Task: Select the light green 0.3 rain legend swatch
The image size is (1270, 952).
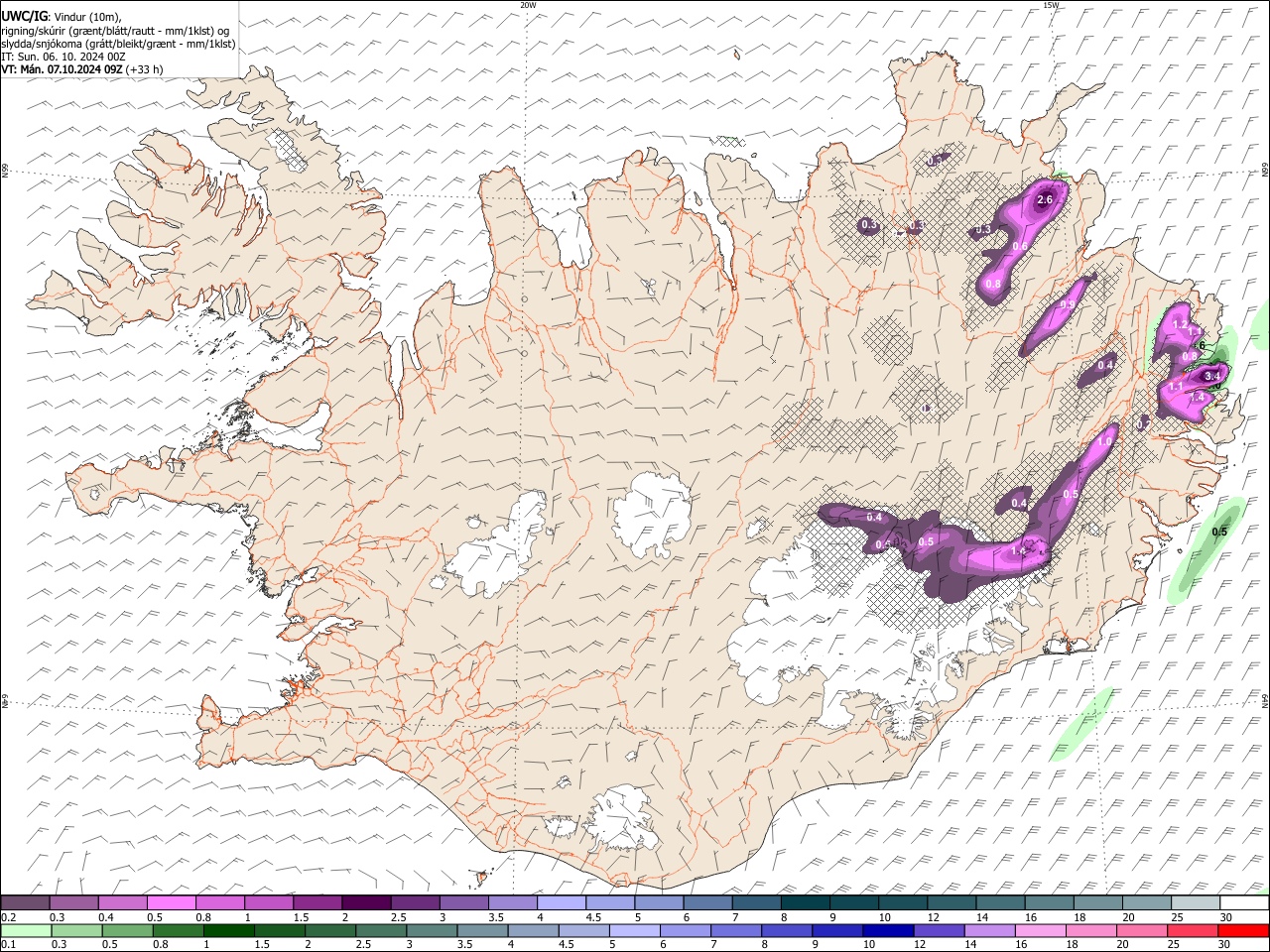Action: (x=76, y=930)
